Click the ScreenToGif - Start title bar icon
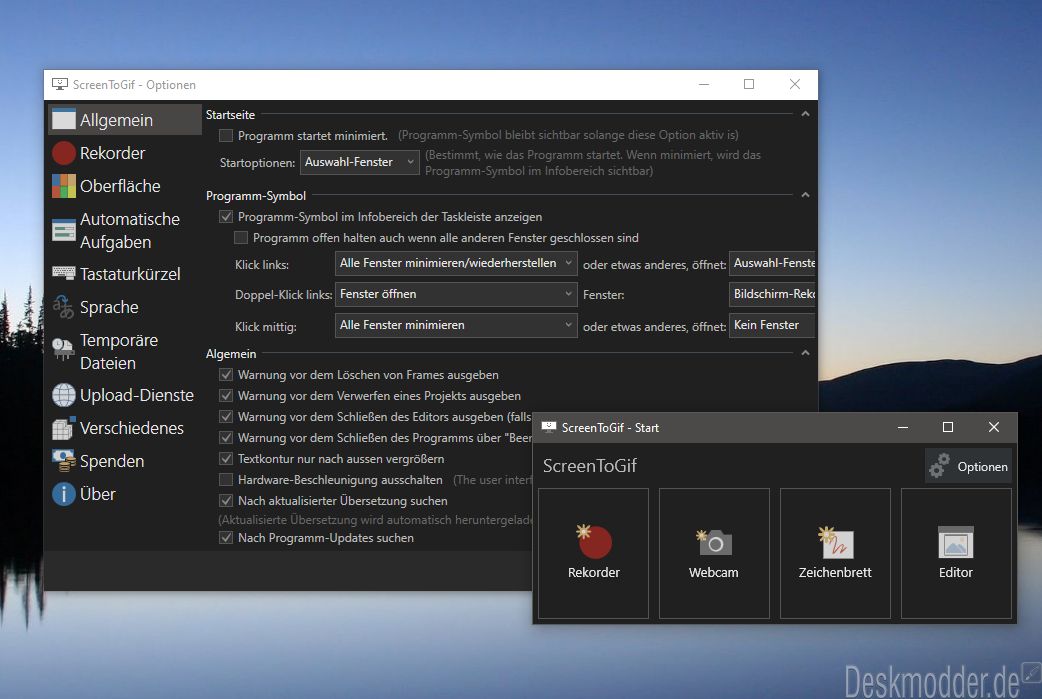Screen dimensions: 1042x699 click(549, 427)
